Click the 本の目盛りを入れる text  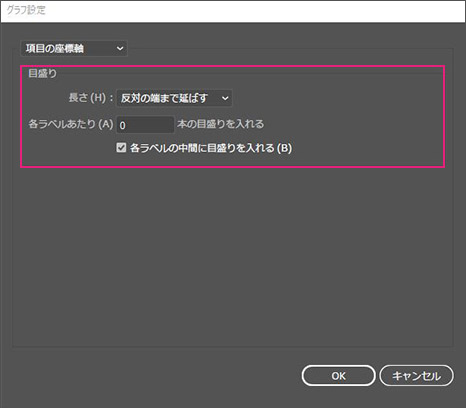(x=220, y=124)
